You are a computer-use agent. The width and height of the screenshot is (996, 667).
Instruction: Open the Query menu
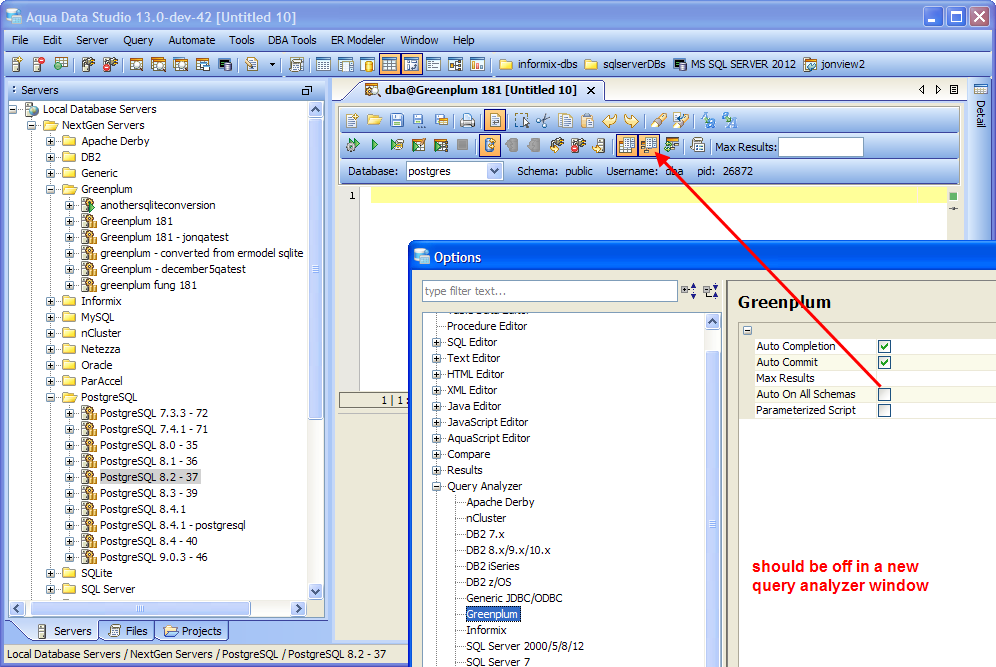click(x=138, y=40)
